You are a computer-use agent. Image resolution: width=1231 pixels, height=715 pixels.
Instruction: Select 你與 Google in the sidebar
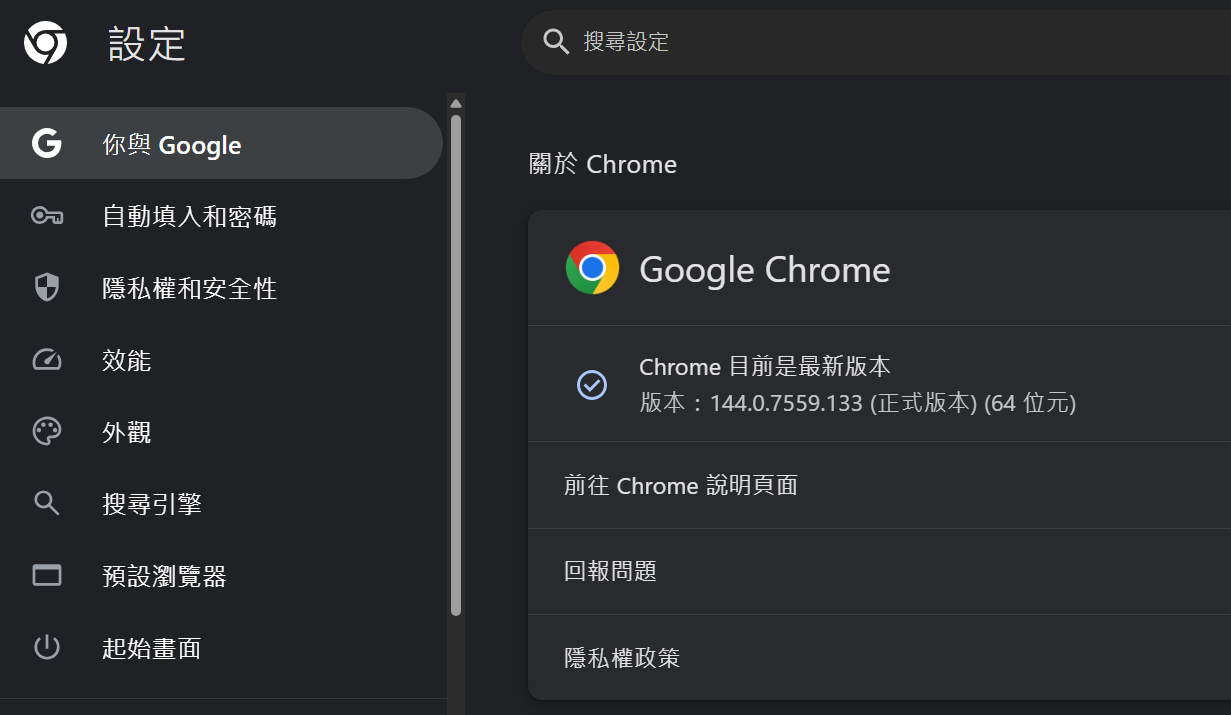172,145
